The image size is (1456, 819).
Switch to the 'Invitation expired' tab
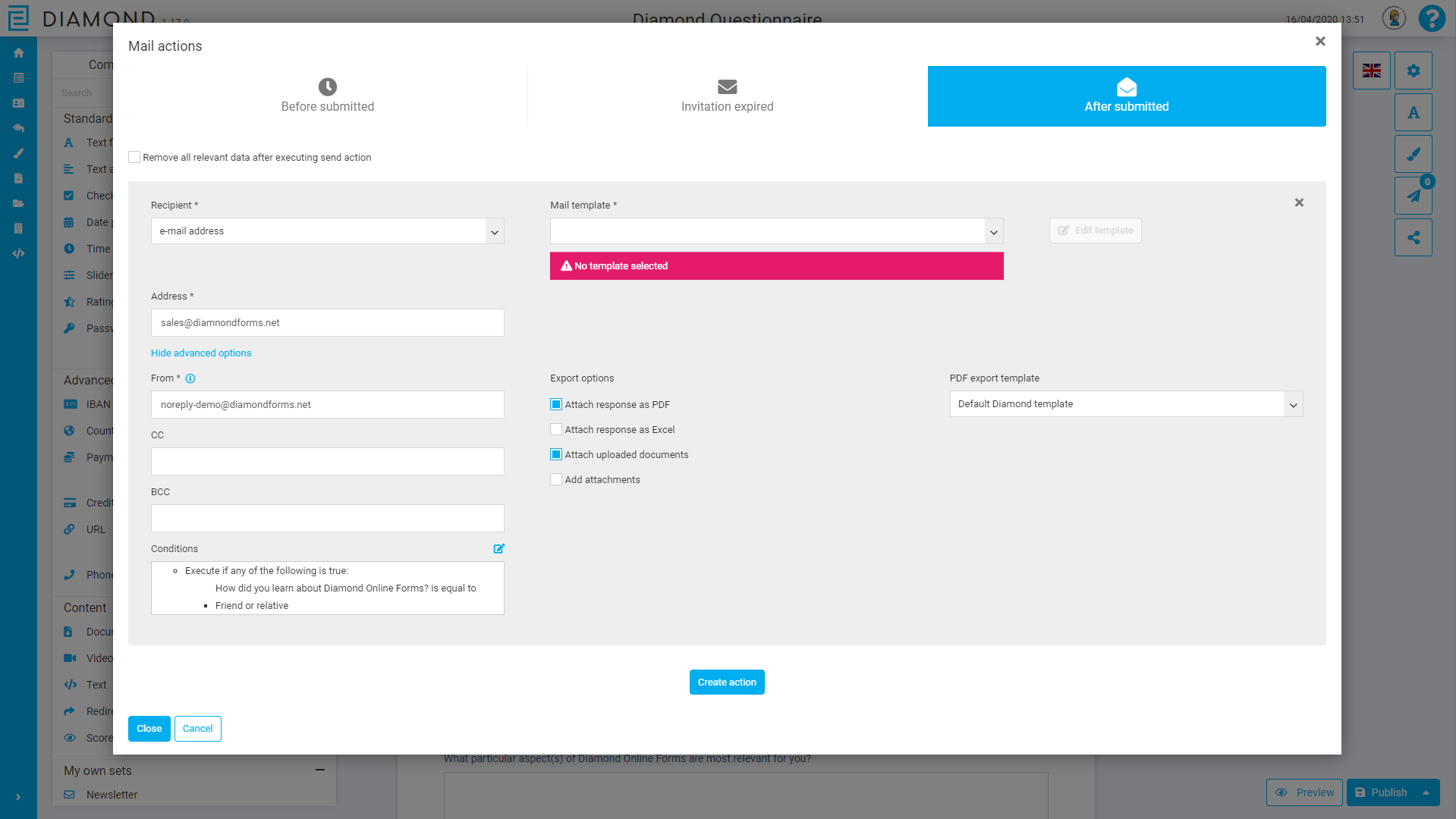point(726,96)
